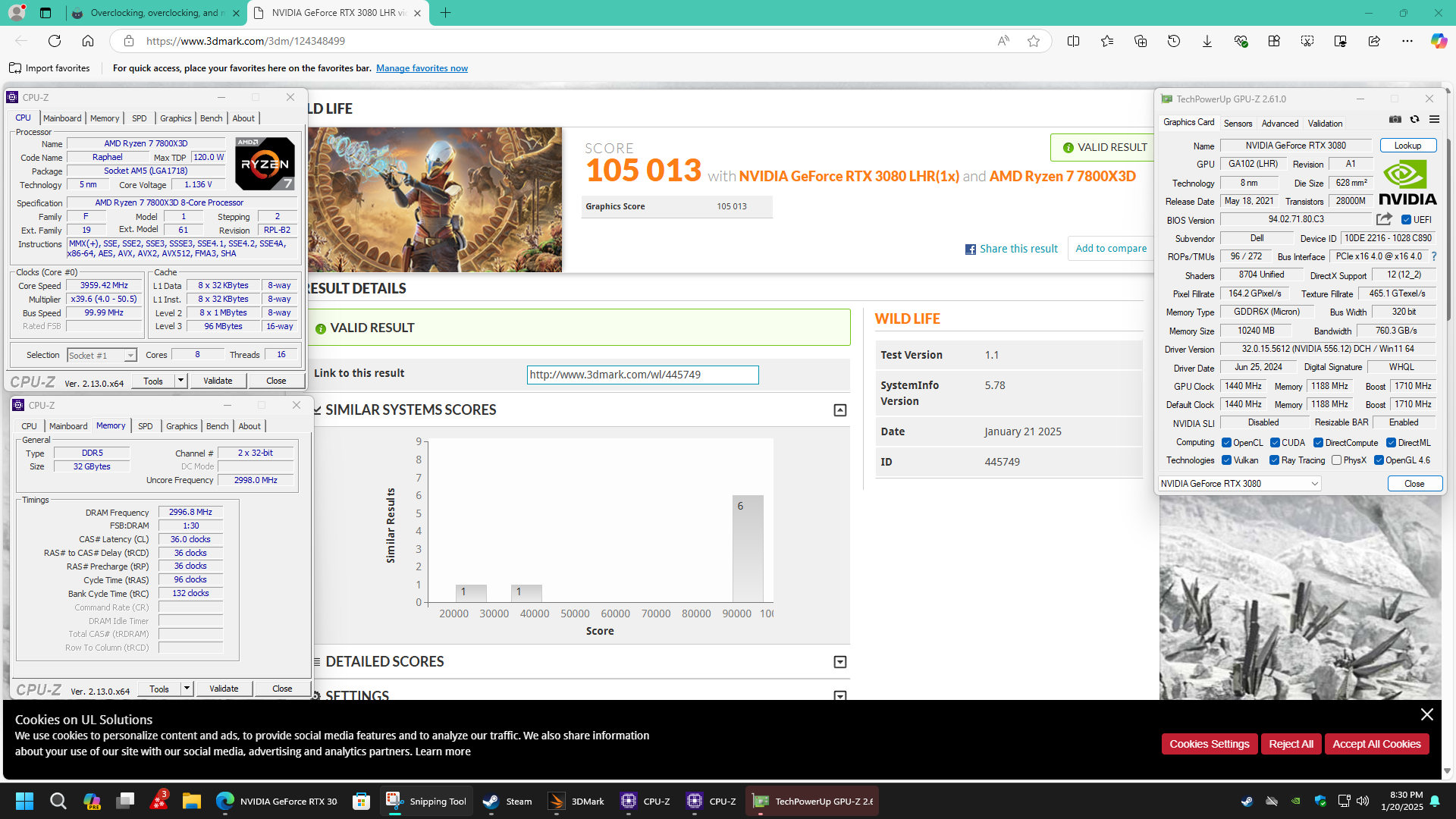Click the result link URL field
This screenshot has height=819, width=1456.
point(642,375)
